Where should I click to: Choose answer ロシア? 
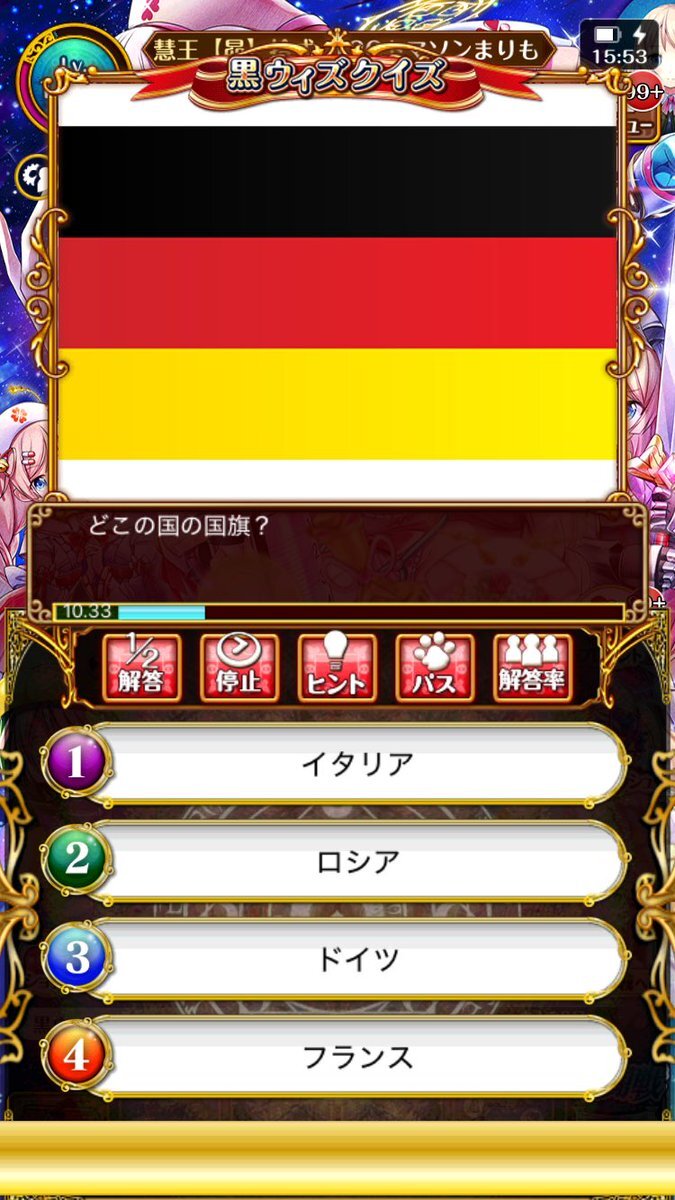[x=358, y=862]
